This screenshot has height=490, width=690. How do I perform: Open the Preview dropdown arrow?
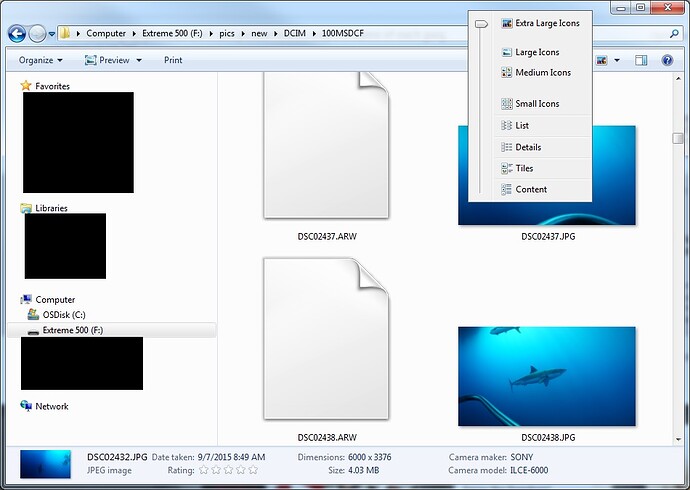click(x=139, y=60)
